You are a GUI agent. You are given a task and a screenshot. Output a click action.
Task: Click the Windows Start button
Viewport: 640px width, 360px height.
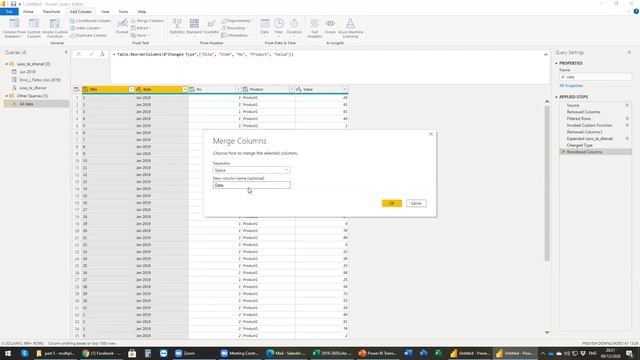pyautogui.click(x=8, y=353)
